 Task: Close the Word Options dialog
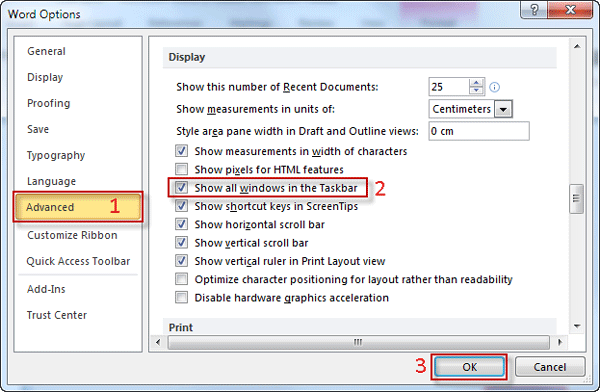click(570, 10)
